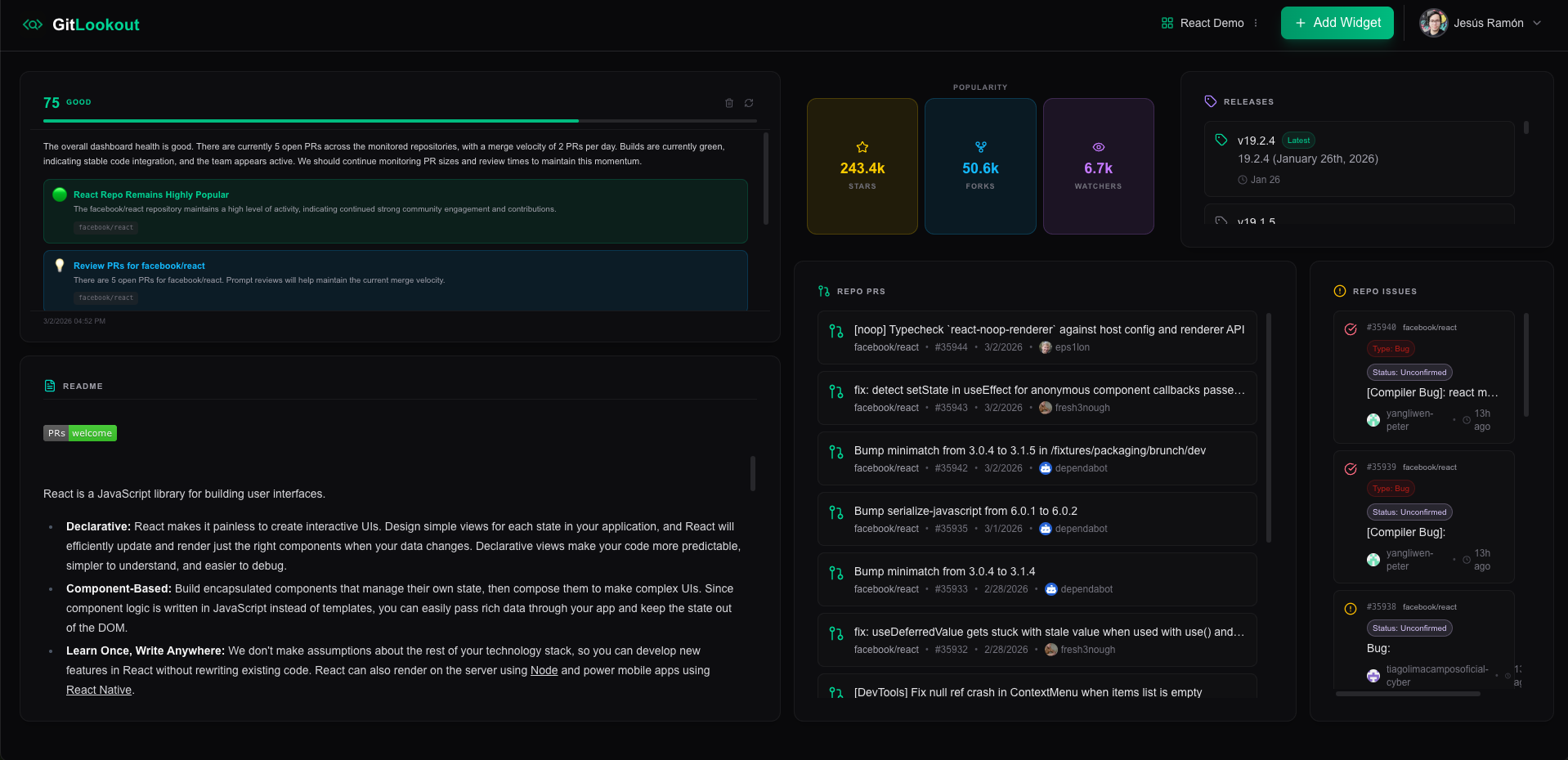This screenshot has width=1568, height=760.
Task: Click the health score progress bar
Action: point(400,121)
